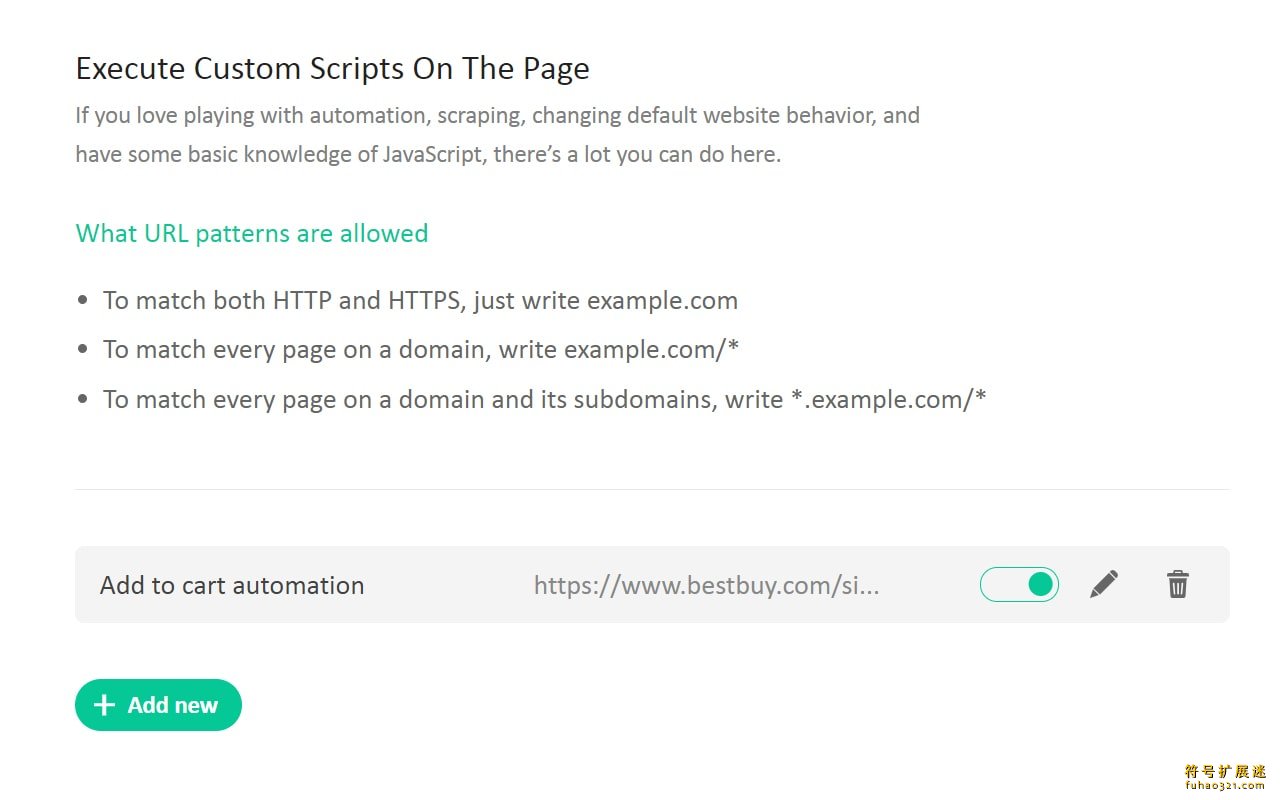
Task: Click the Add new button
Action: (x=158, y=705)
